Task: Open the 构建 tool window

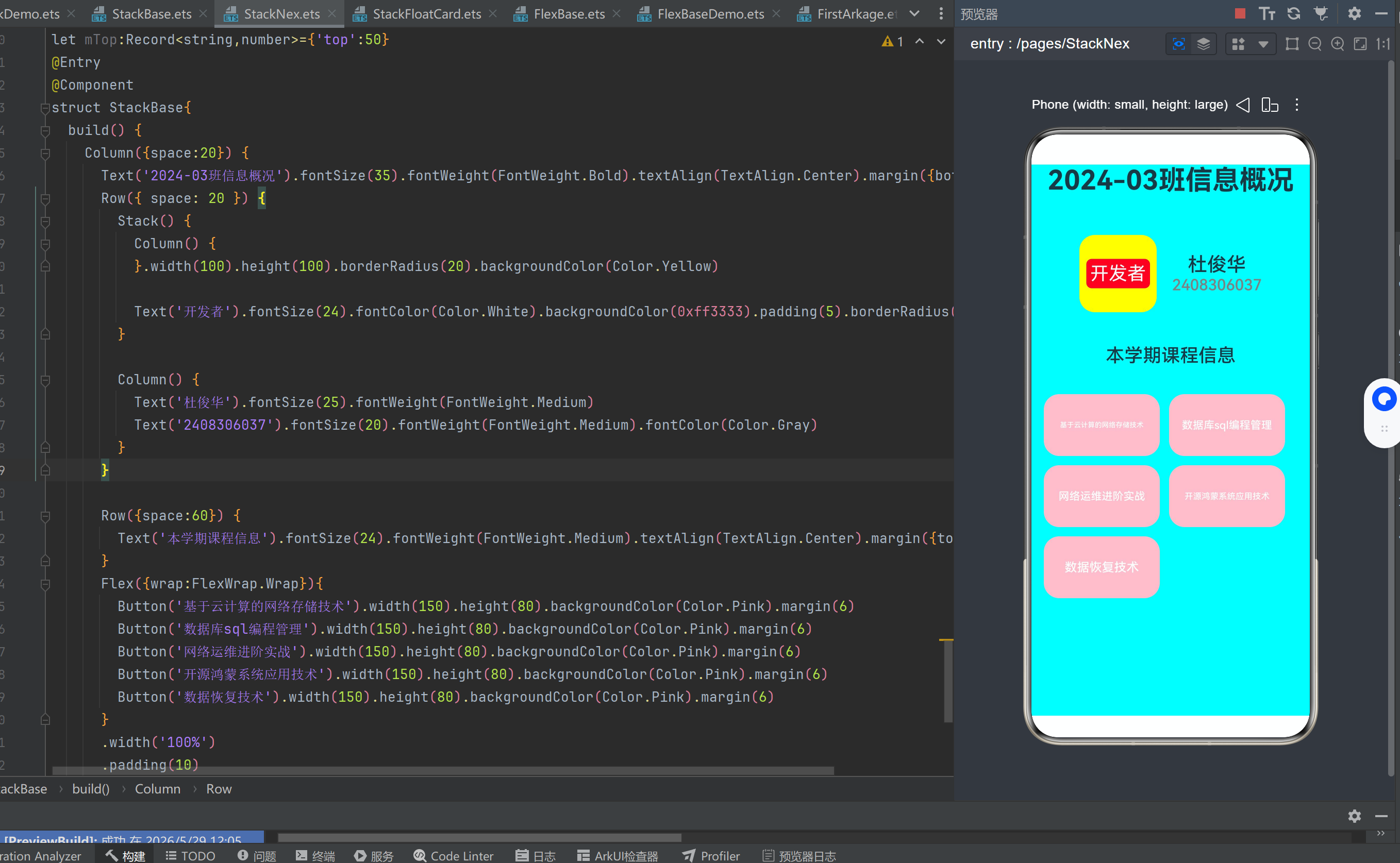Action: [x=125, y=856]
